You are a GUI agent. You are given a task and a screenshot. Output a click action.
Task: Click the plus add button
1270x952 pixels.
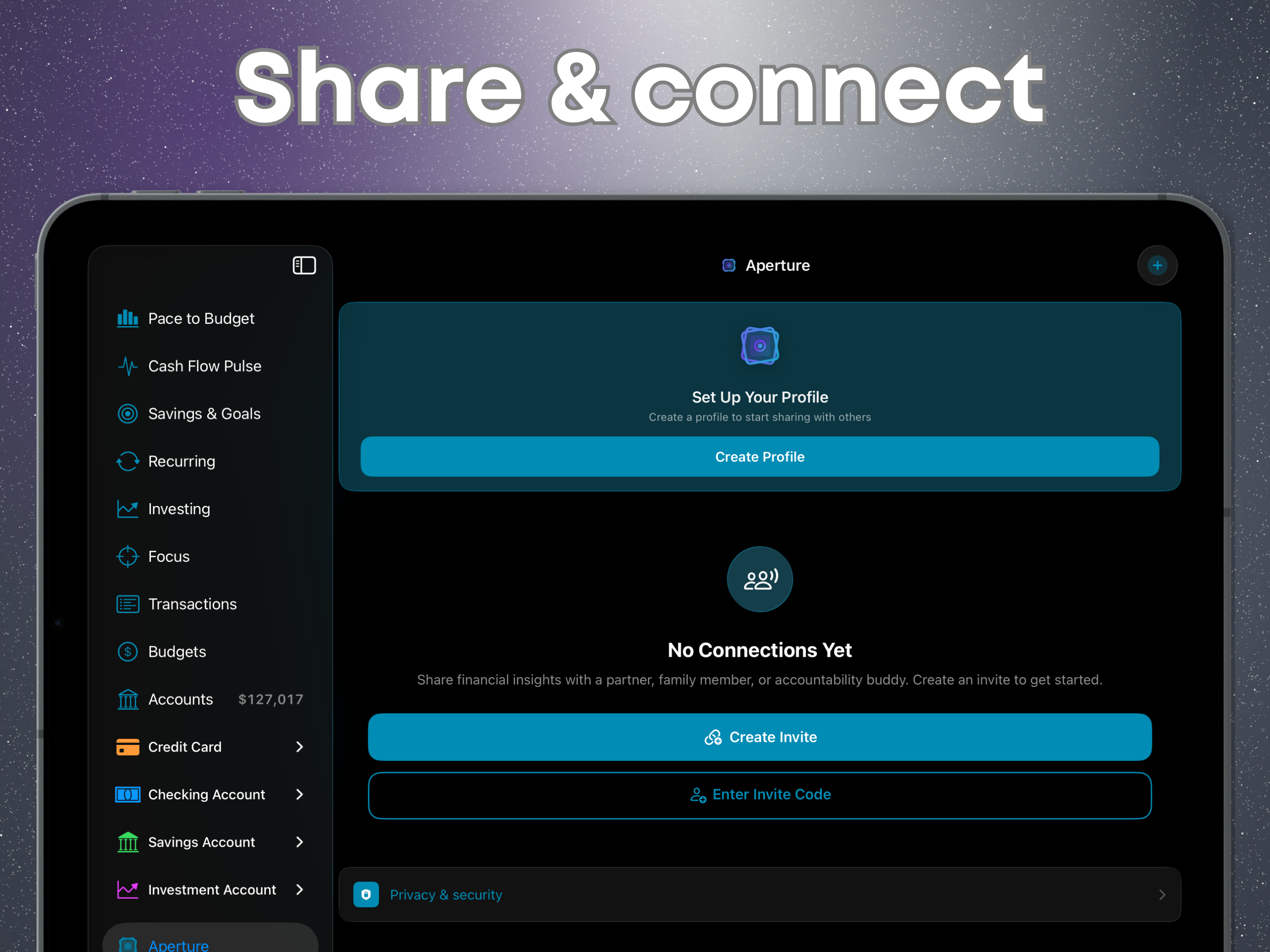click(1157, 265)
